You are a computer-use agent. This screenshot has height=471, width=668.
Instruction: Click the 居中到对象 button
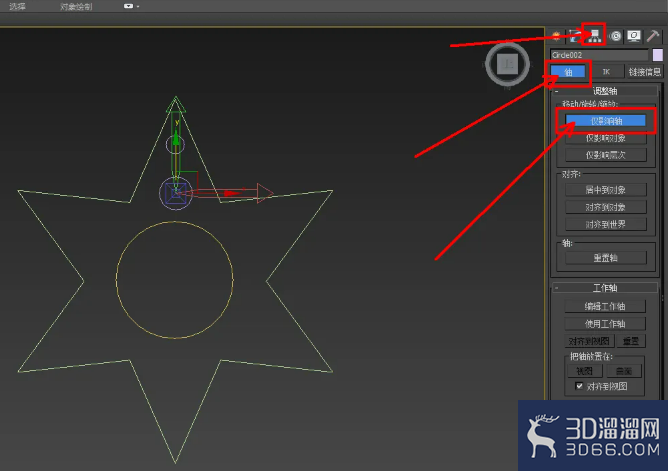coord(606,190)
